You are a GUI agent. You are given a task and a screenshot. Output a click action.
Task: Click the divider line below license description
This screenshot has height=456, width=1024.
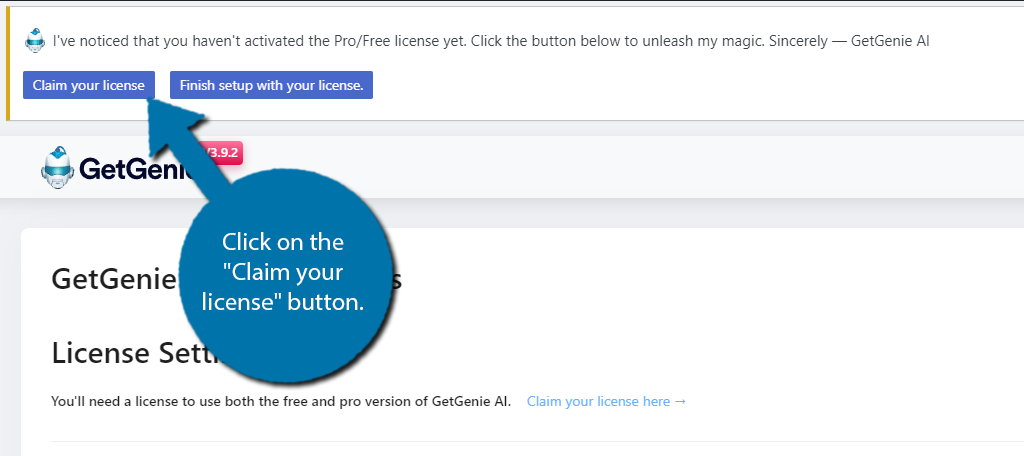tap(537, 441)
